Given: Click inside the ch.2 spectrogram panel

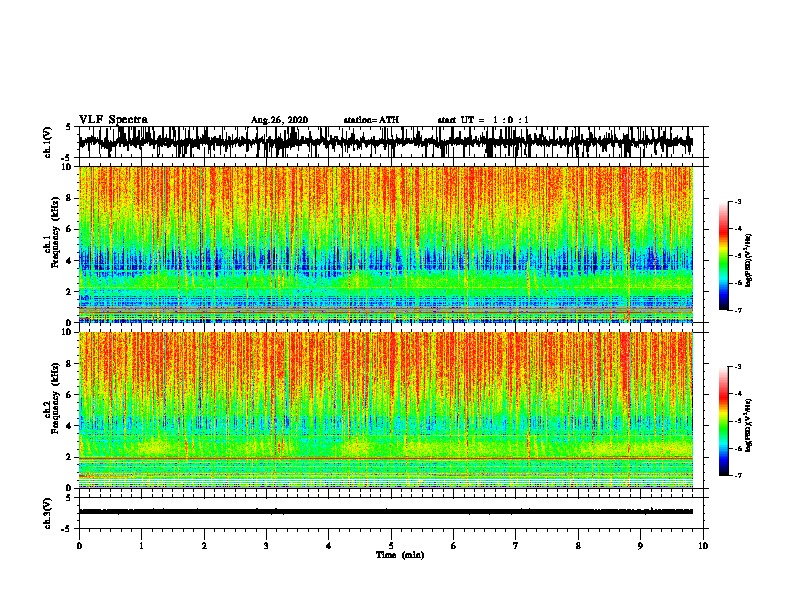Looking at the screenshot, I should 386,410.
